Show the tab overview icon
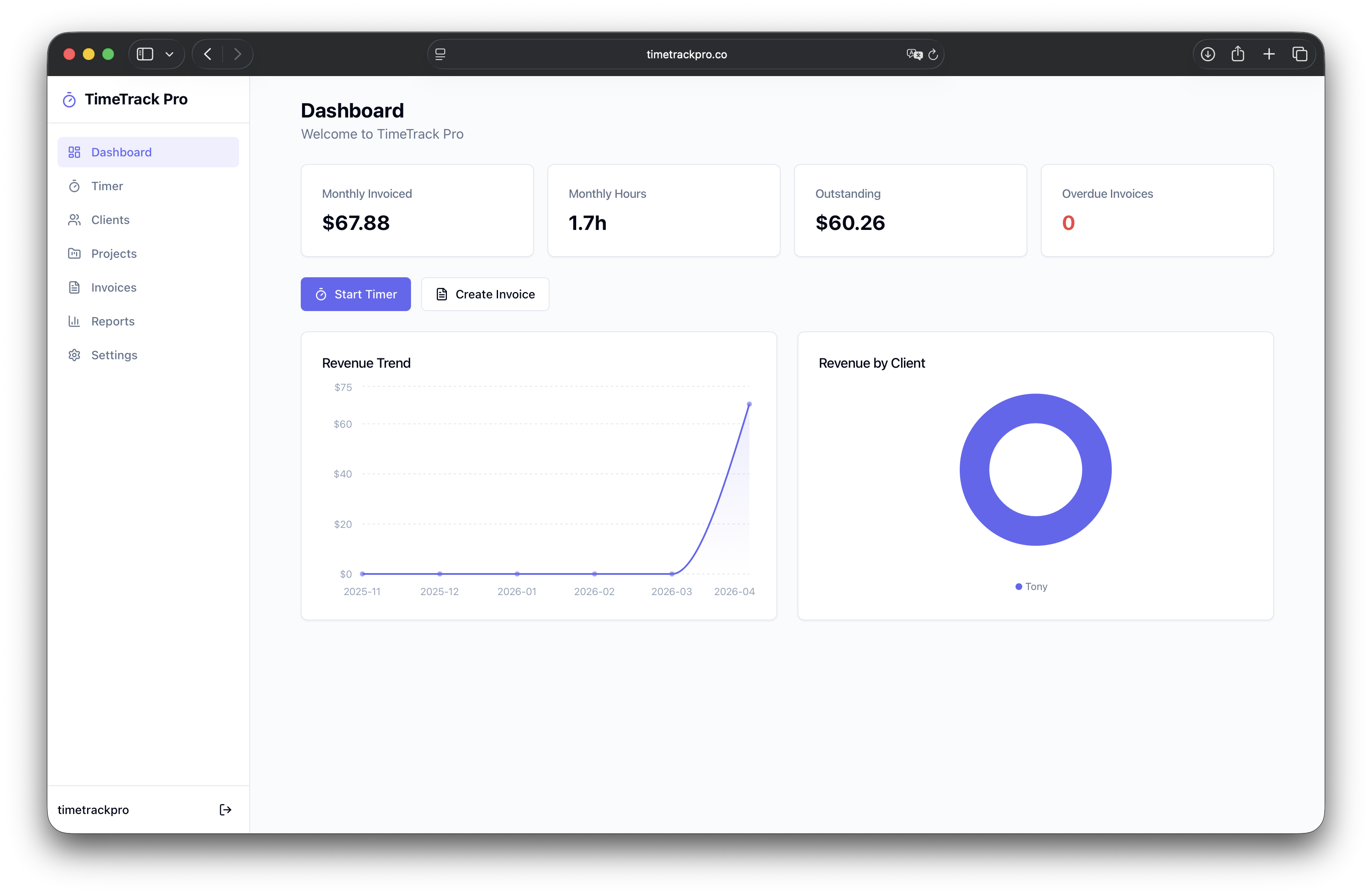 pos(1299,54)
